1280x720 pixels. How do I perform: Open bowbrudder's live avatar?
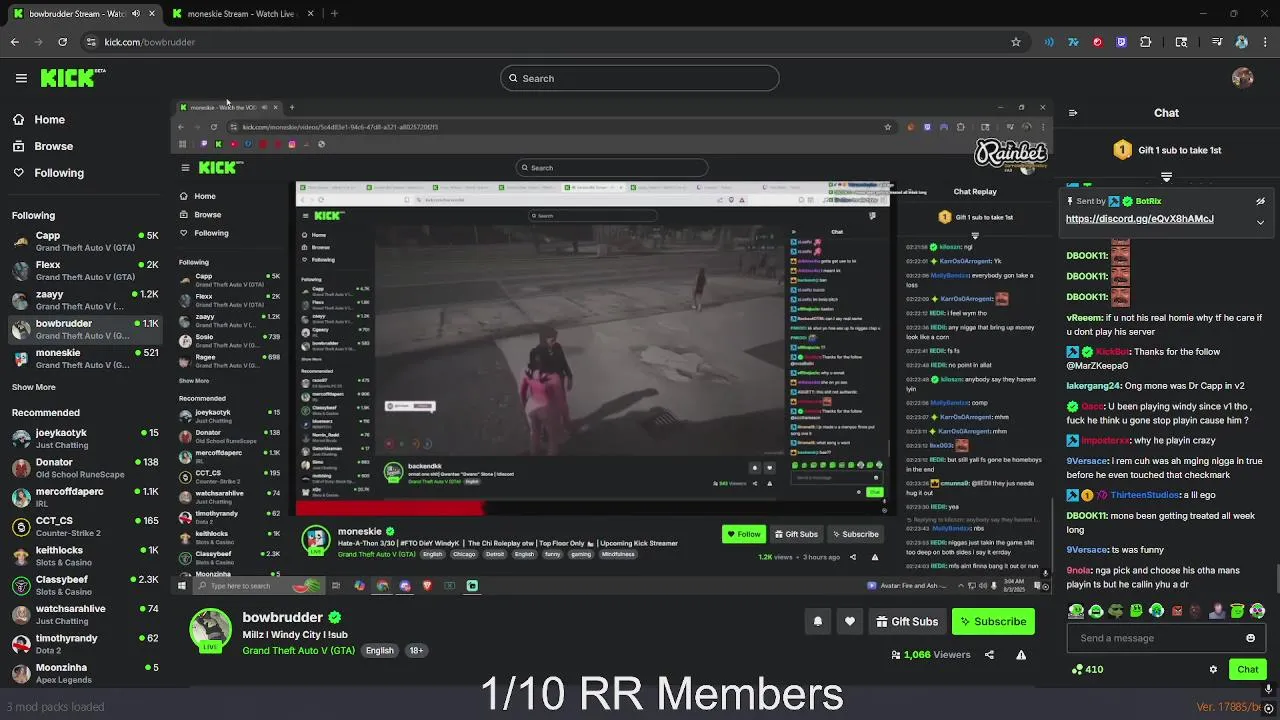click(x=210, y=630)
